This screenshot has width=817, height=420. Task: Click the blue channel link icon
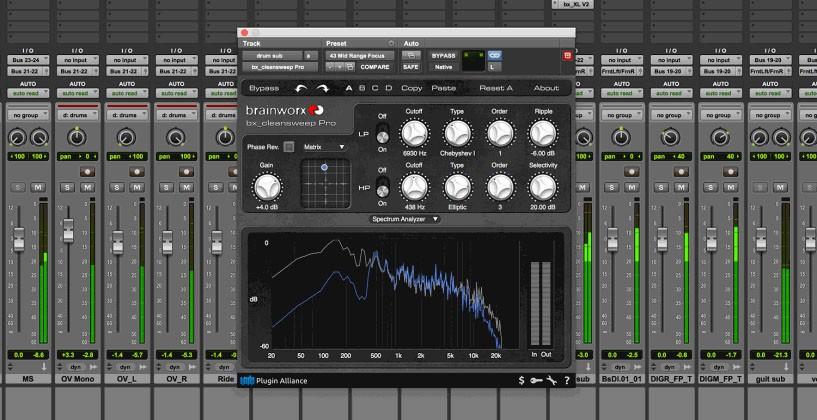tap(494, 55)
